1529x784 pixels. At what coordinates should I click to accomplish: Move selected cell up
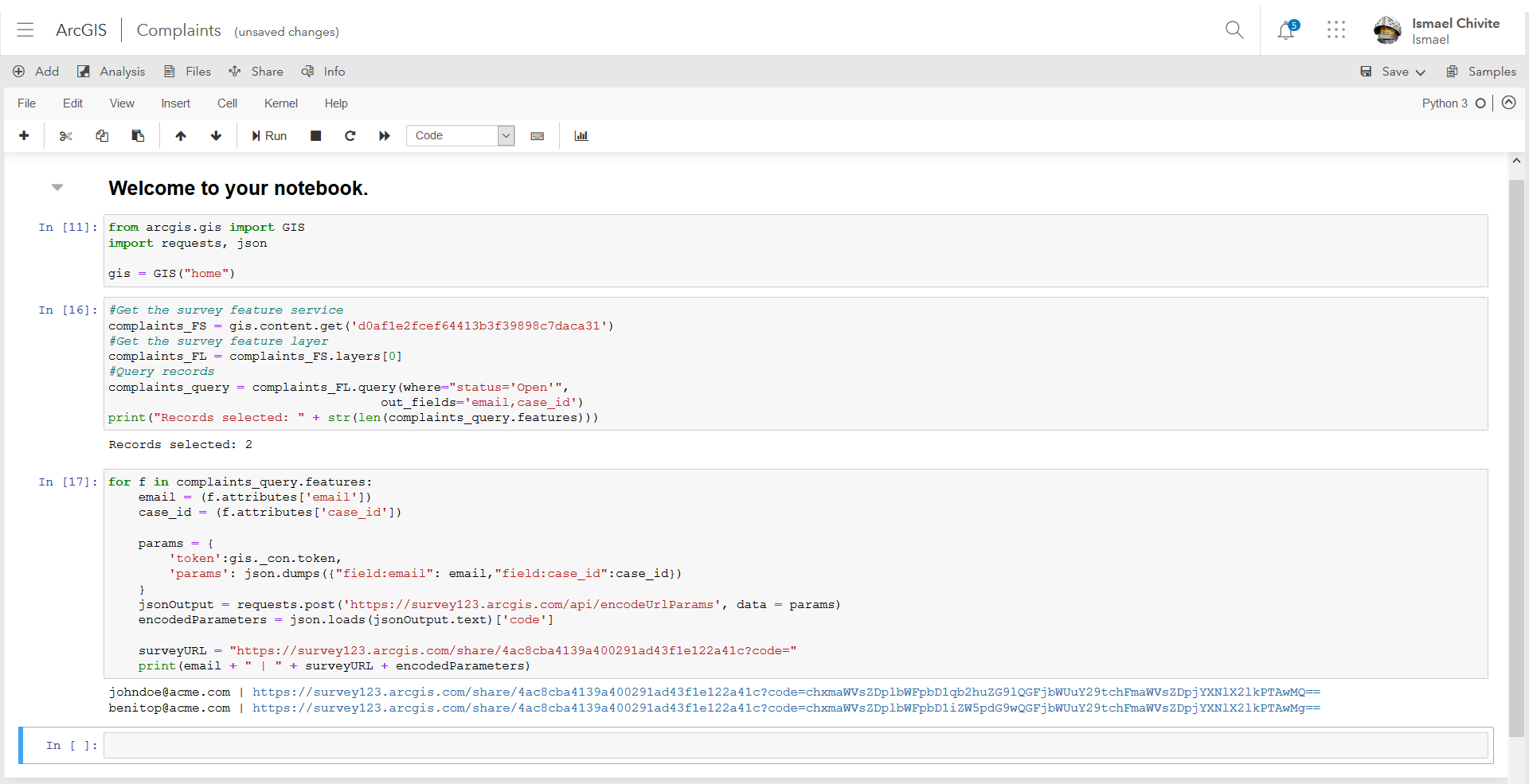[x=181, y=136]
